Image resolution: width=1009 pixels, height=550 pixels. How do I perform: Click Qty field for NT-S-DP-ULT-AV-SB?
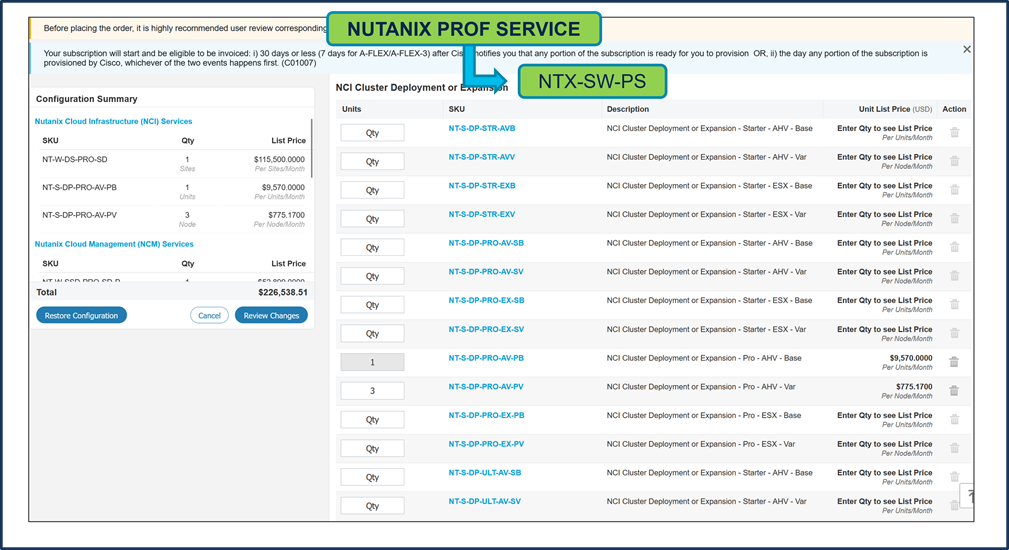[373, 477]
